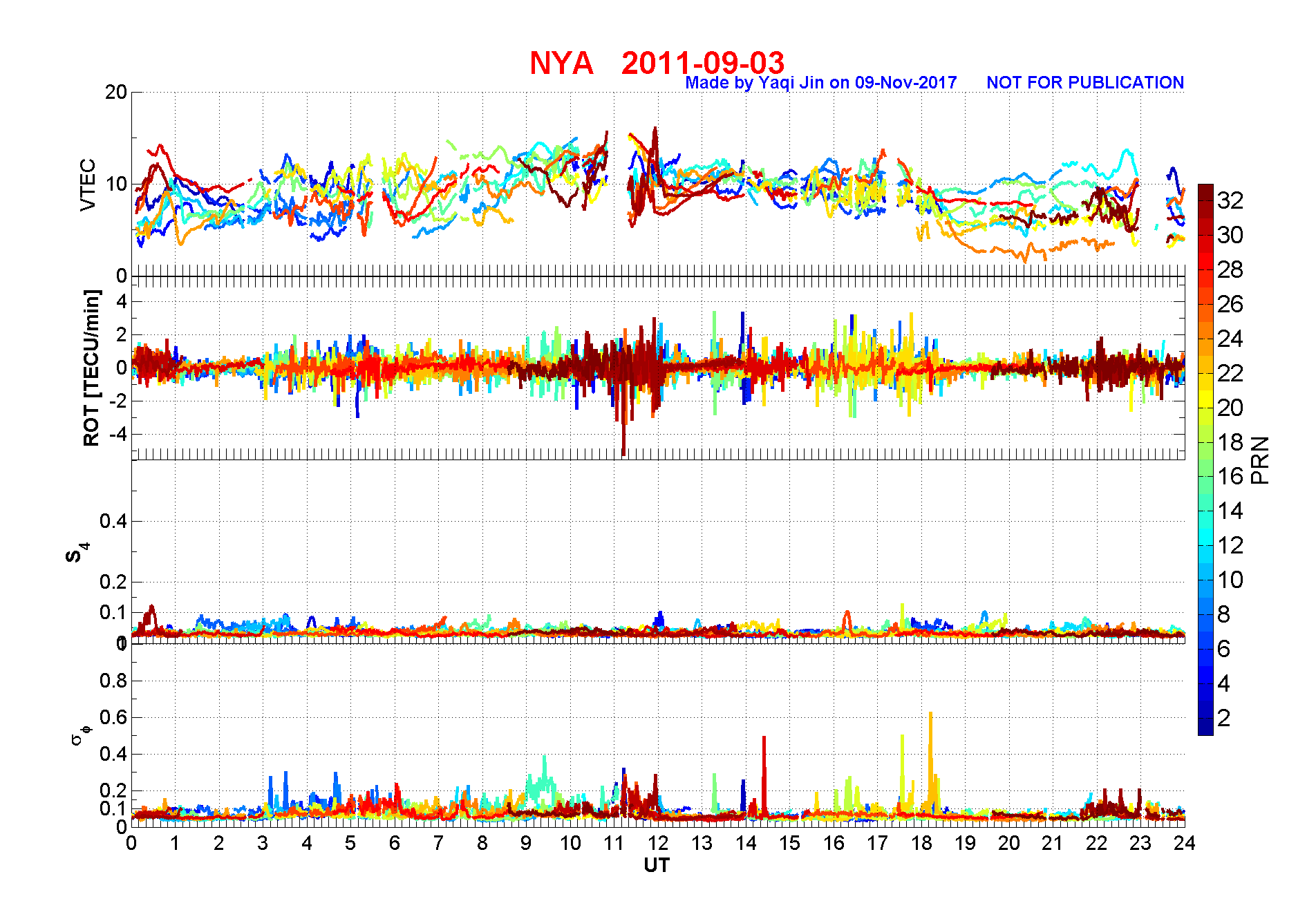Click the "0.2" tick on the S4 y-axis

[113, 582]
